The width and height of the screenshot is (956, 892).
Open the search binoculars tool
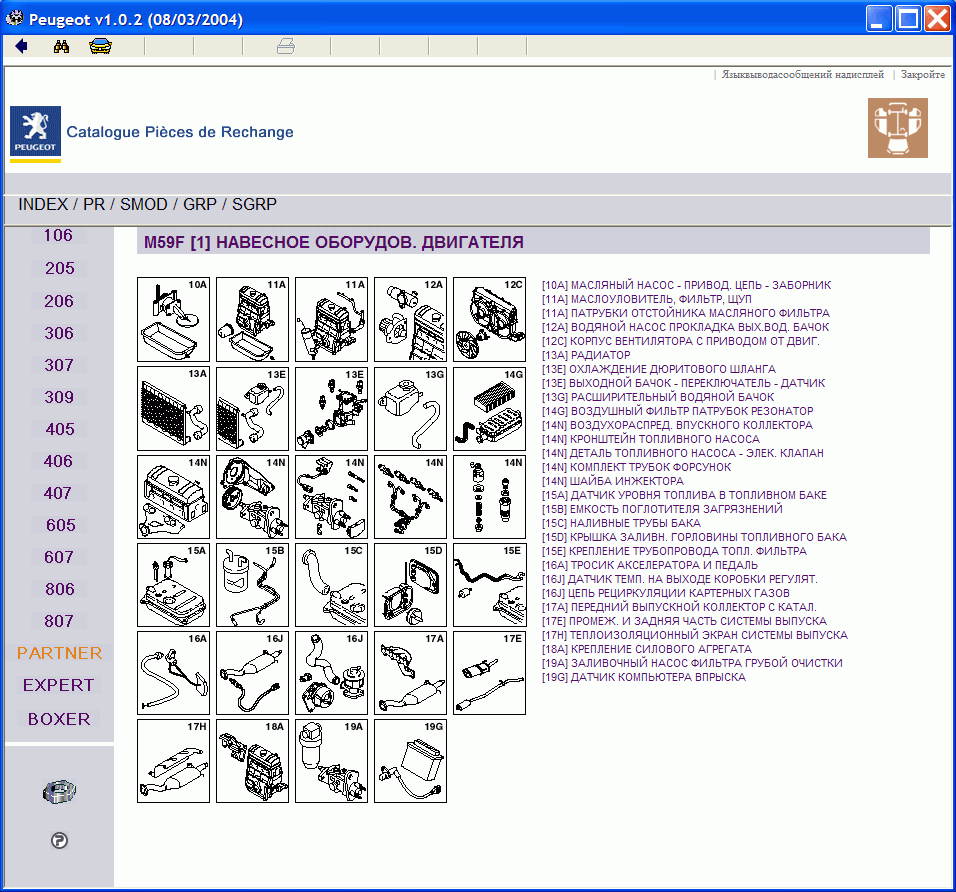[60, 45]
